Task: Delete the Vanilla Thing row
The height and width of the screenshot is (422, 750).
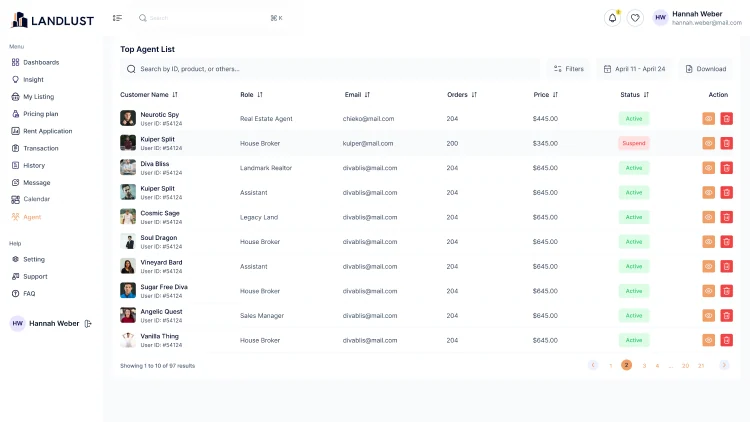Action: [726, 340]
